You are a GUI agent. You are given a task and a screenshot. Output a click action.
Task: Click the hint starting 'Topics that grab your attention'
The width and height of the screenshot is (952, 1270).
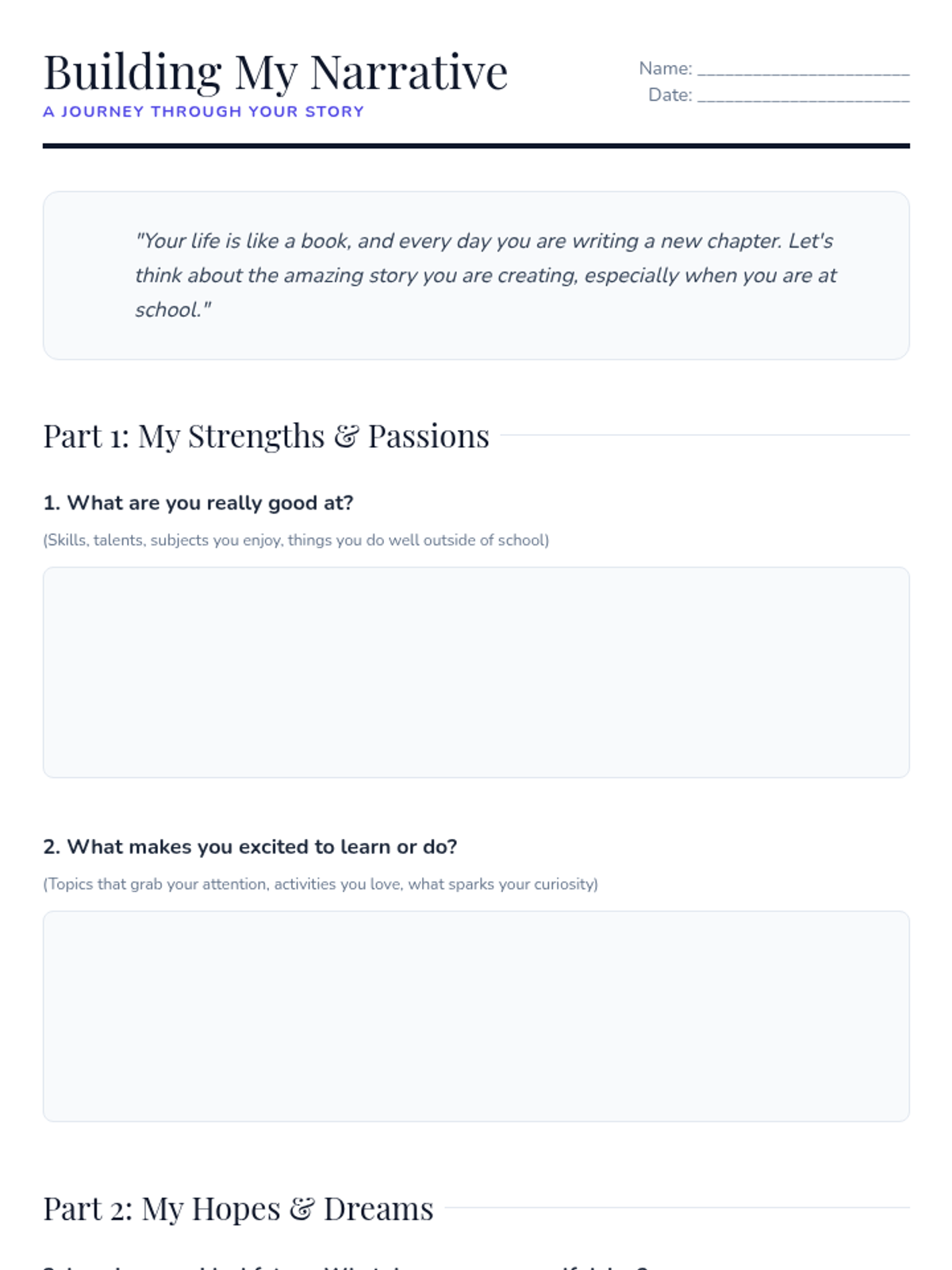321,884
